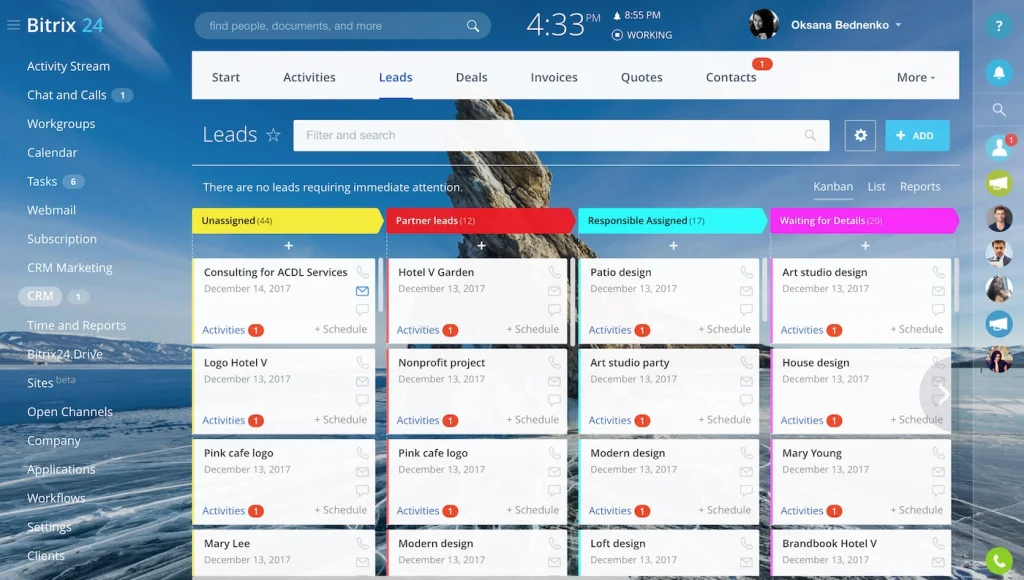The width and height of the screenshot is (1024, 580).
Task: Mark Leads as favorite using the star
Action: pyautogui.click(x=276, y=134)
